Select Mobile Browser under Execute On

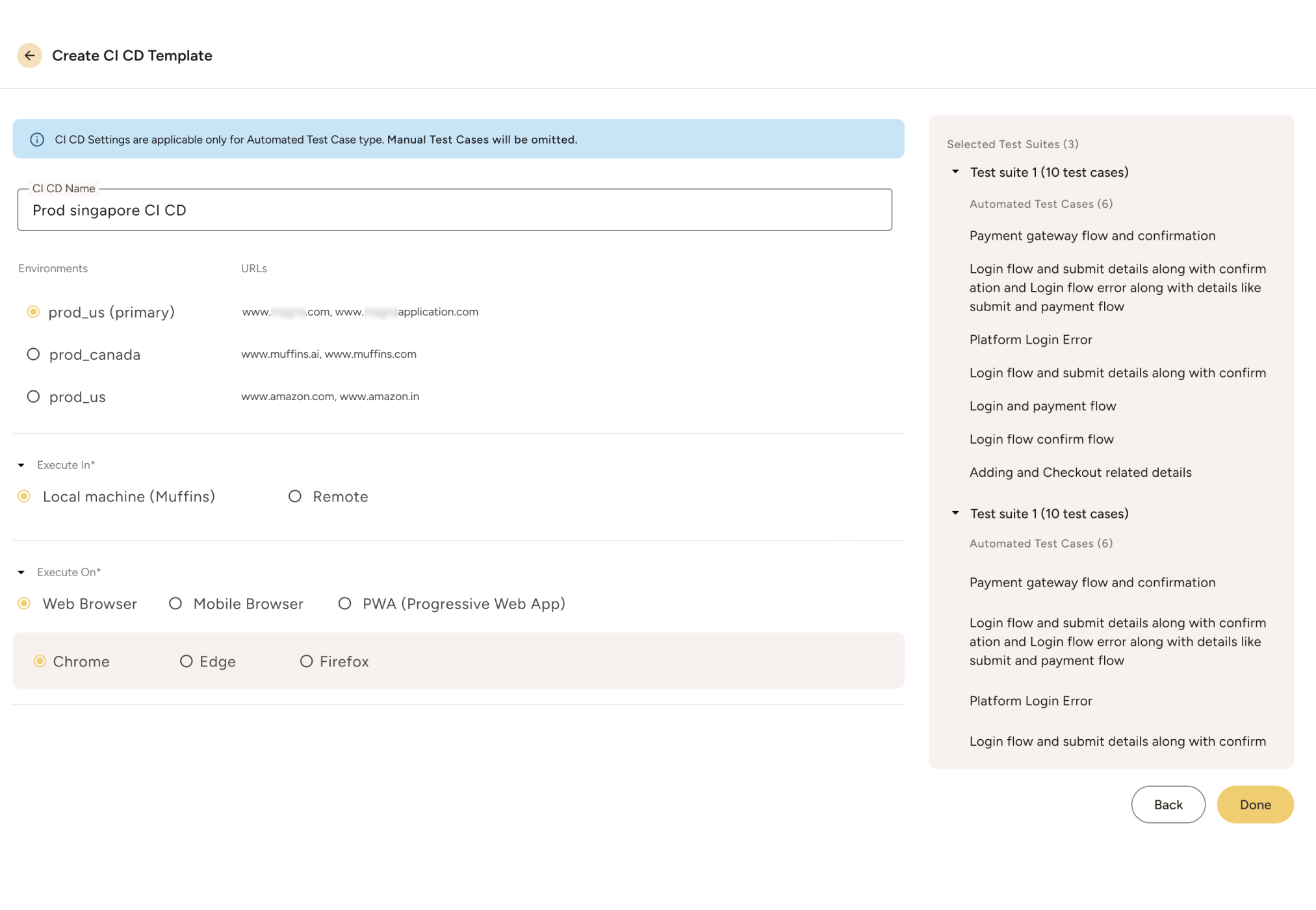(x=175, y=603)
